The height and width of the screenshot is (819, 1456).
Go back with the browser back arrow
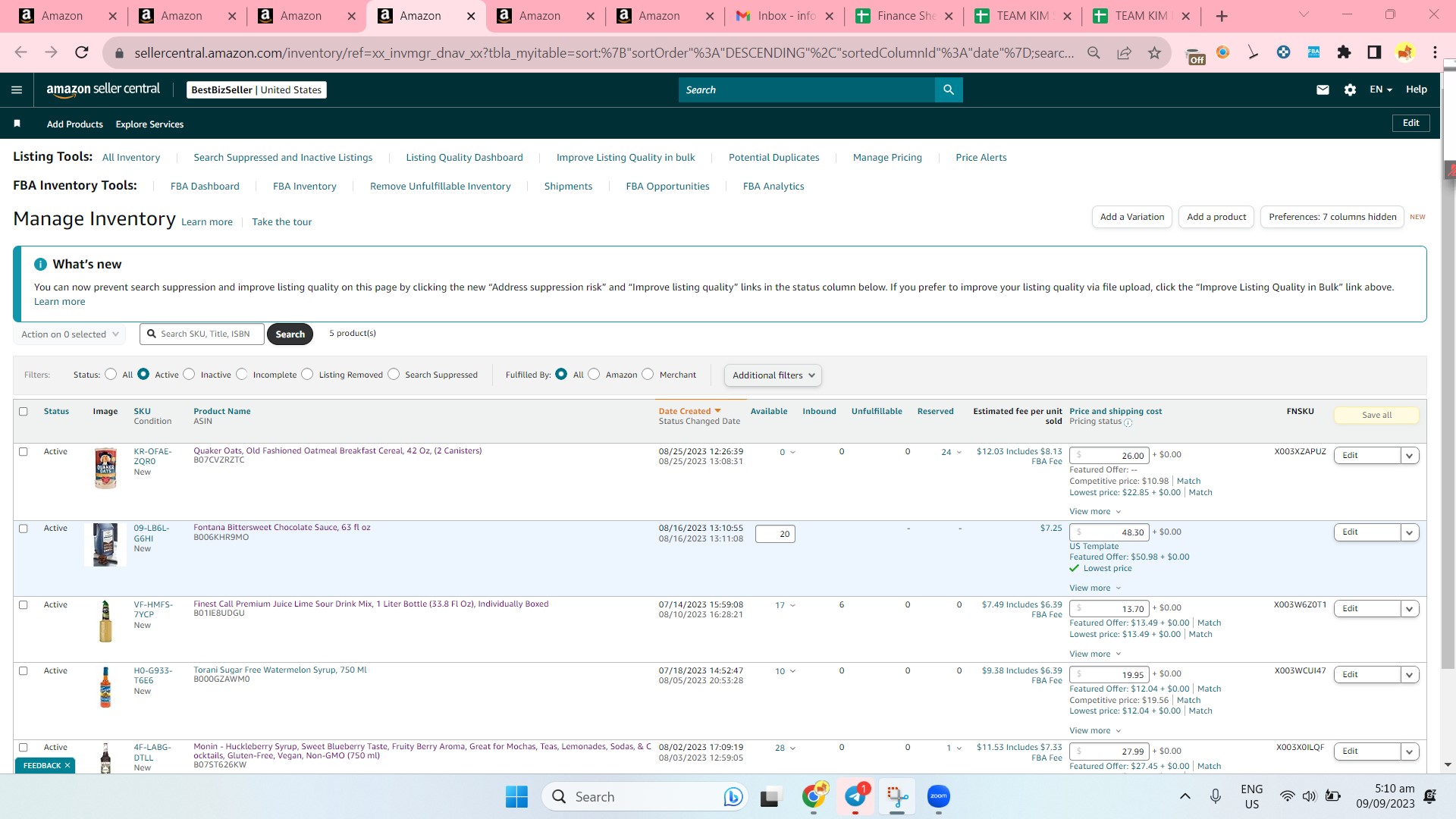pyautogui.click(x=20, y=52)
